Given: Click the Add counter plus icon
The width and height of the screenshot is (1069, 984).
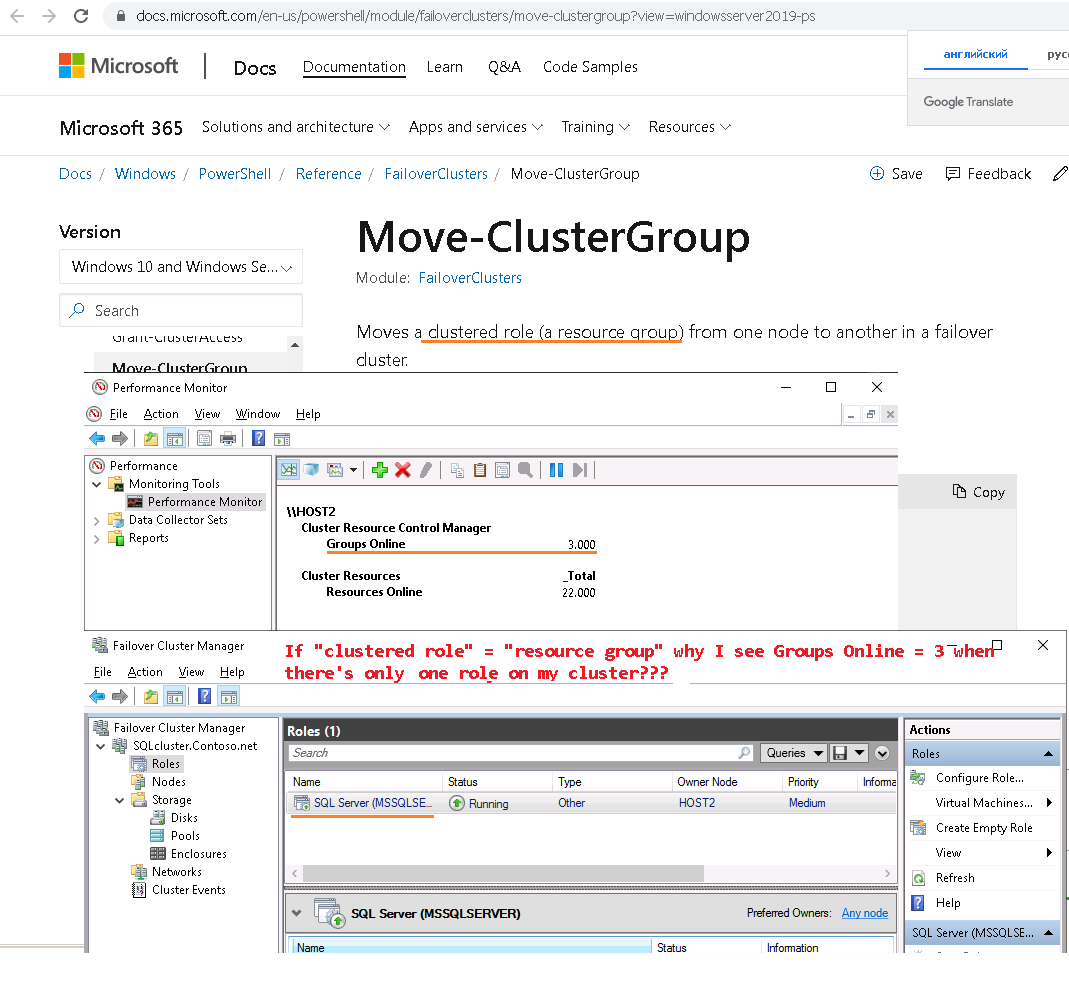Looking at the screenshot, I should click(378, 469).
